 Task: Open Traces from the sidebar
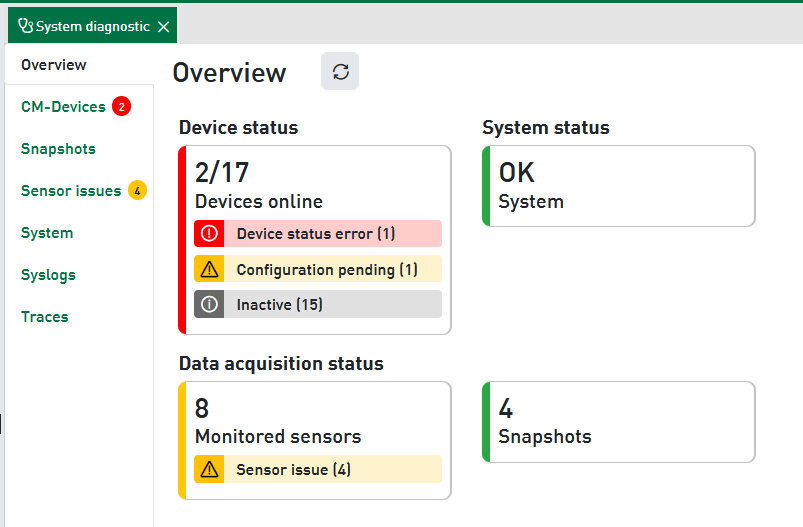45,317
